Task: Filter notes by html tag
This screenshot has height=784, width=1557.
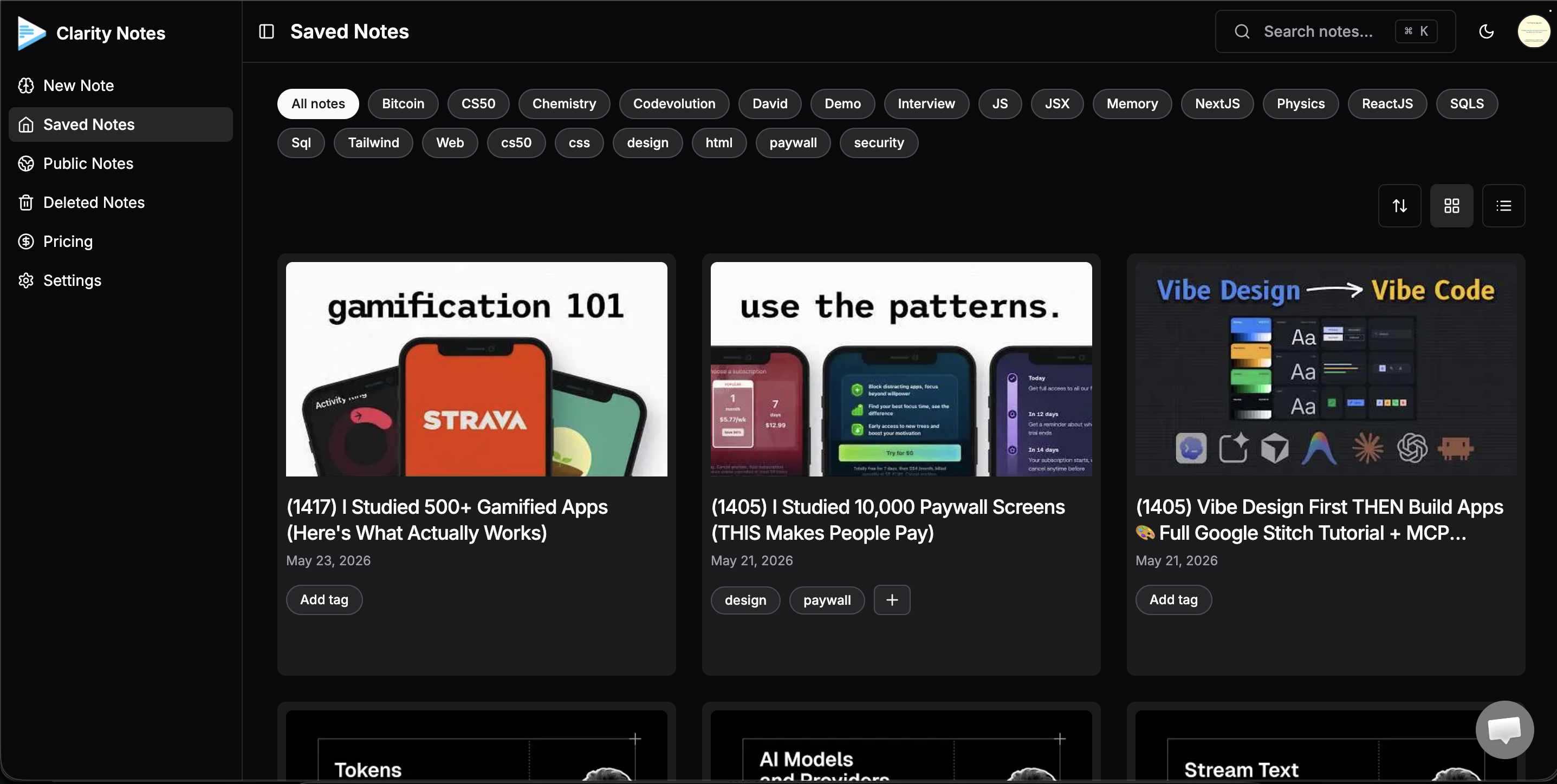Action: (719, 143)
